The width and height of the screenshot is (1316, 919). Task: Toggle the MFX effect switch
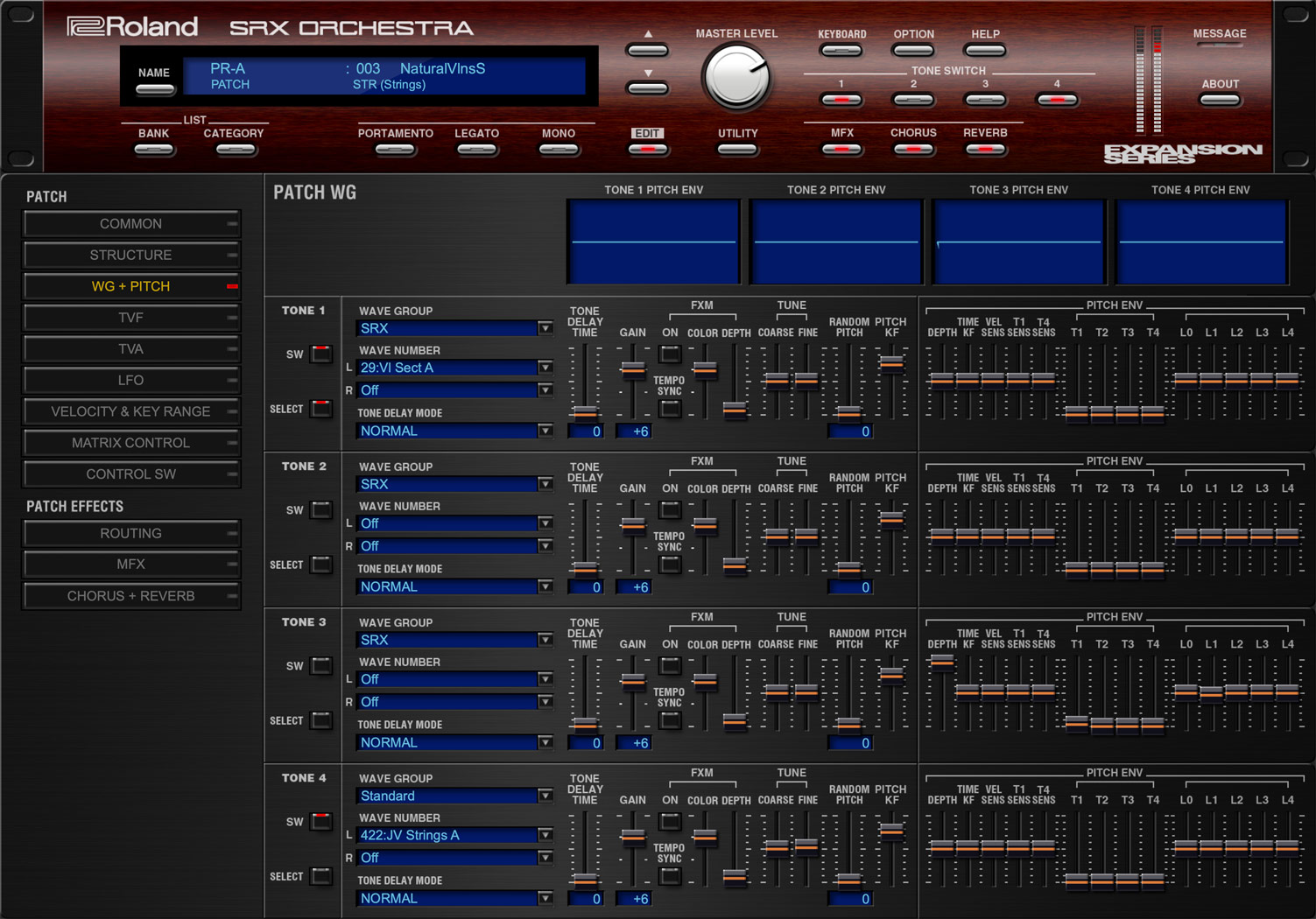tap(841, 150)
